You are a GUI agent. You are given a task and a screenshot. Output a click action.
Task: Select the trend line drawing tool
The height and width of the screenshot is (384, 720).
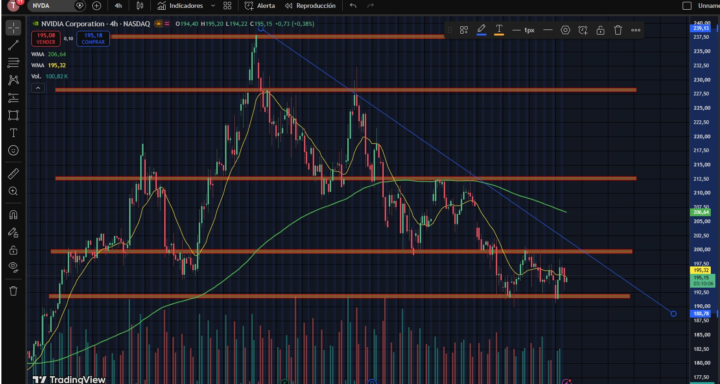[13, 45]
